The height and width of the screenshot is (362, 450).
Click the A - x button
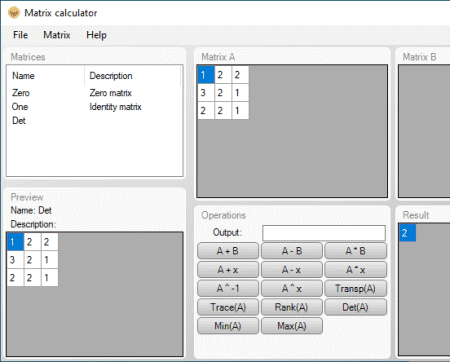(x=292, y=270)
